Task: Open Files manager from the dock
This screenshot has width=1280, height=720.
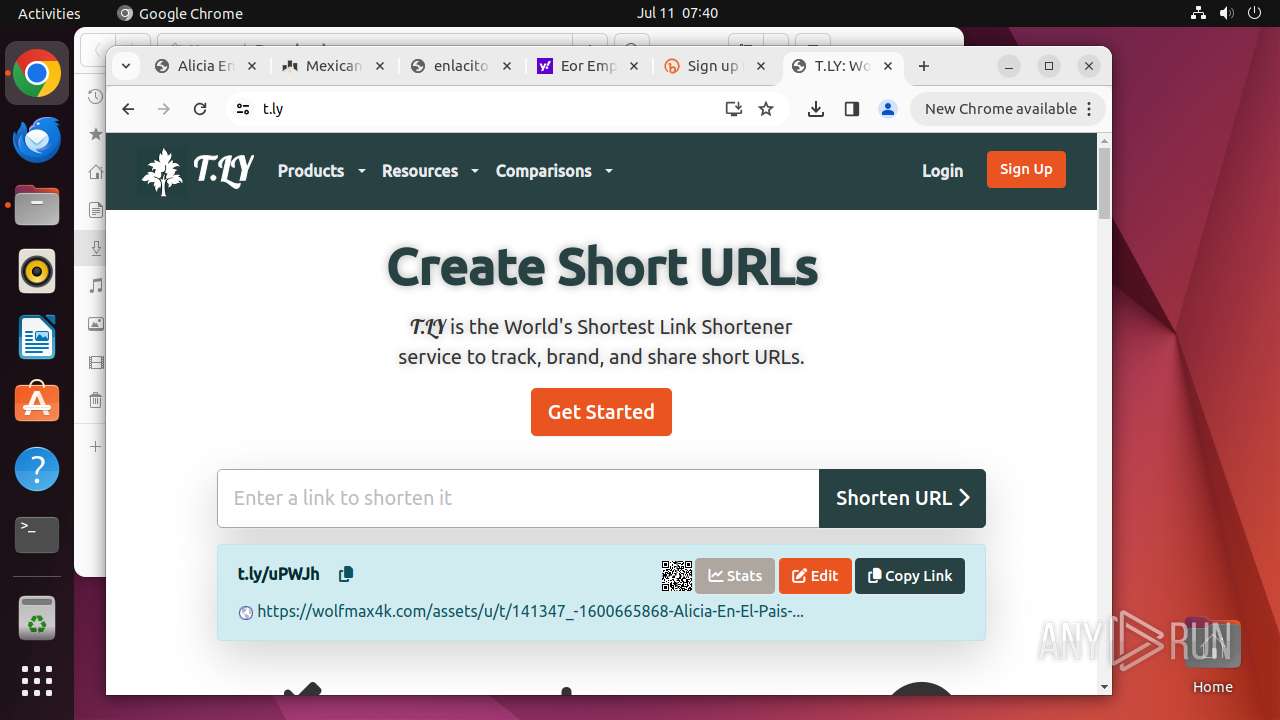Action: pos(37,206)
